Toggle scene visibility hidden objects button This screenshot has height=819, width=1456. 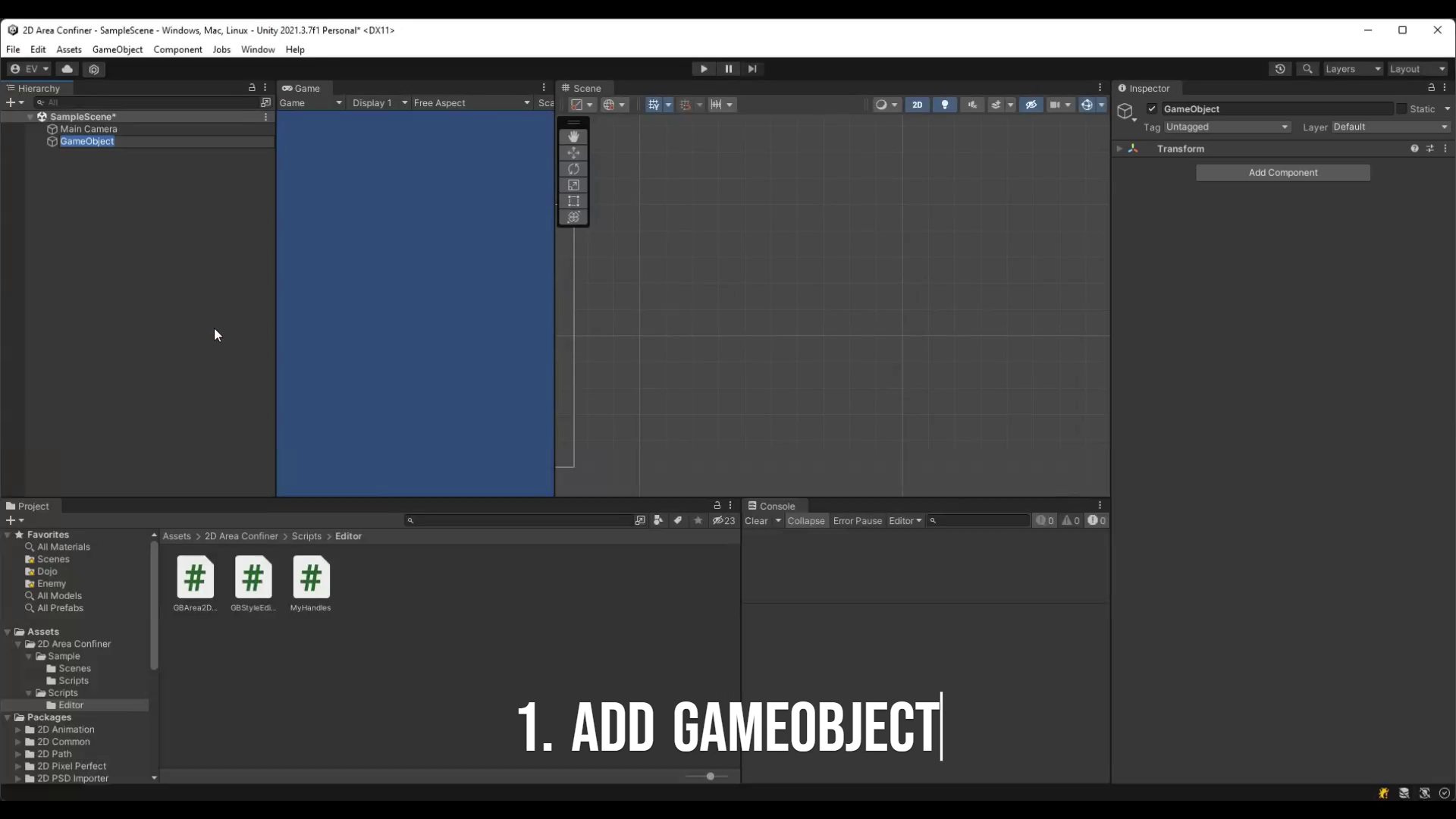tap(1031, 105)
